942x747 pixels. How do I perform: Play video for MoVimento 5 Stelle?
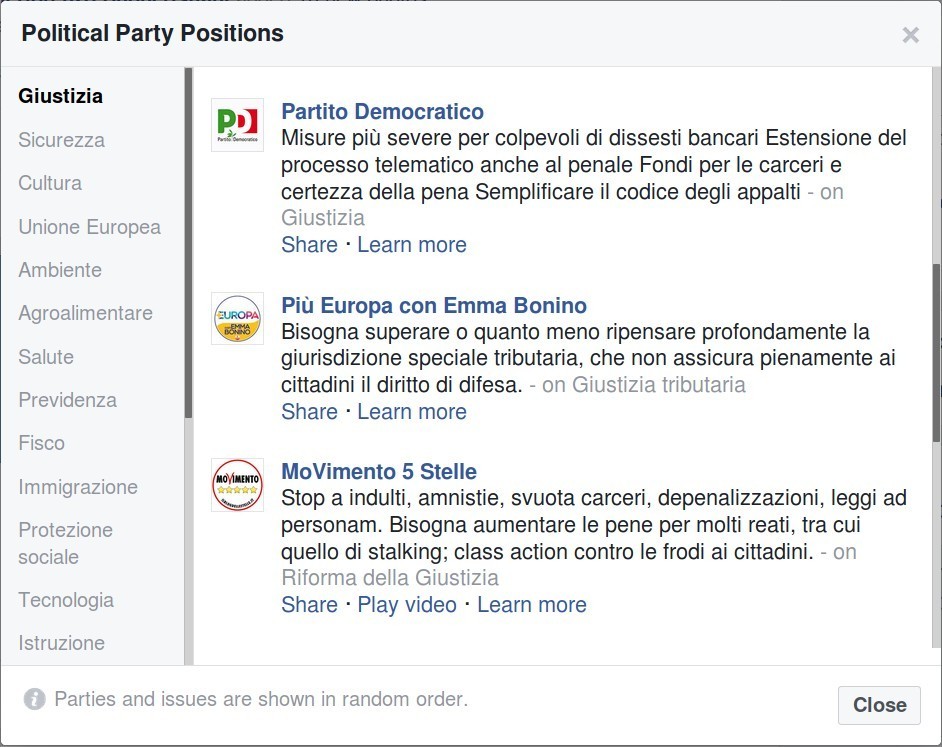(x=407, y=605)
